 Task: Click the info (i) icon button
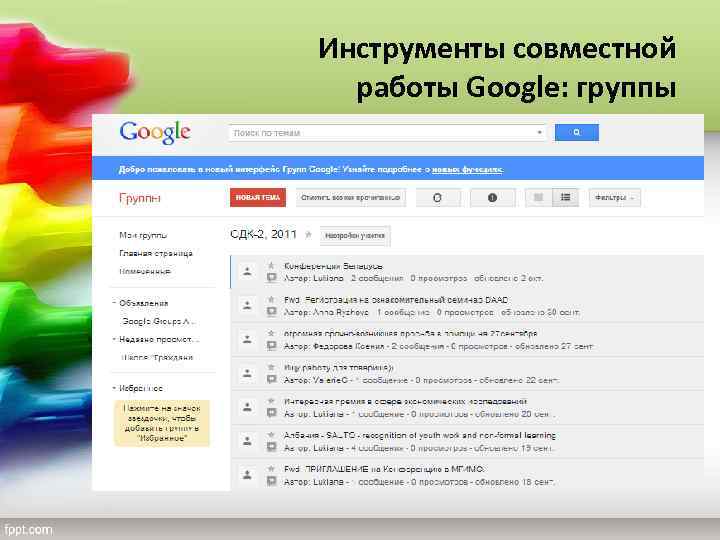tap(492, 197)
